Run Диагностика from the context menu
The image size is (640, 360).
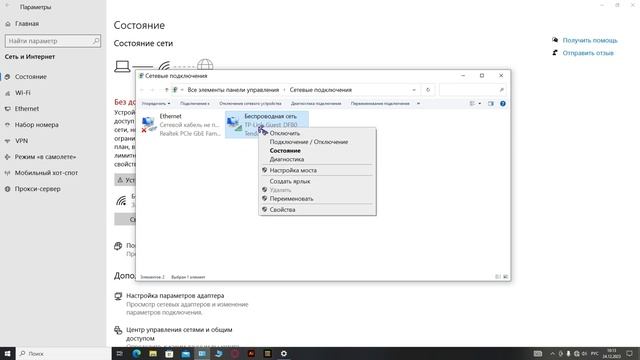coord(287,159)
